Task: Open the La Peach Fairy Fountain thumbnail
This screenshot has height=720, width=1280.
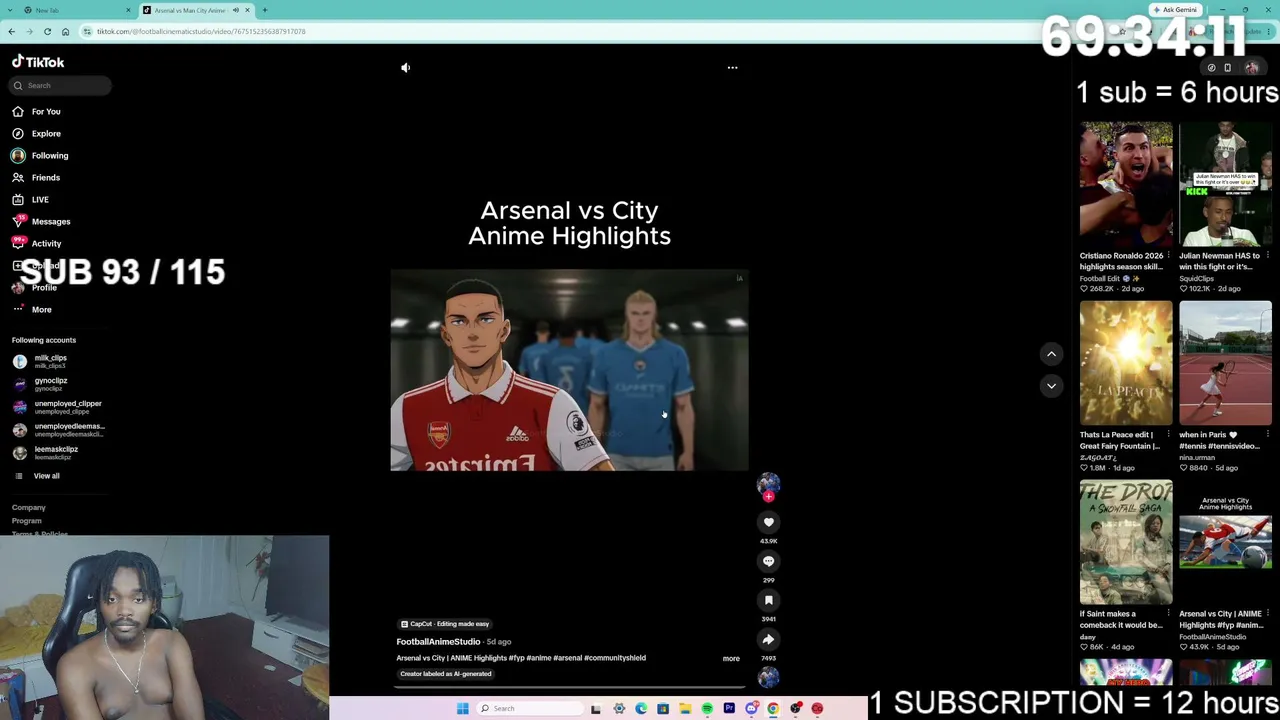Action: point(1126,363)
